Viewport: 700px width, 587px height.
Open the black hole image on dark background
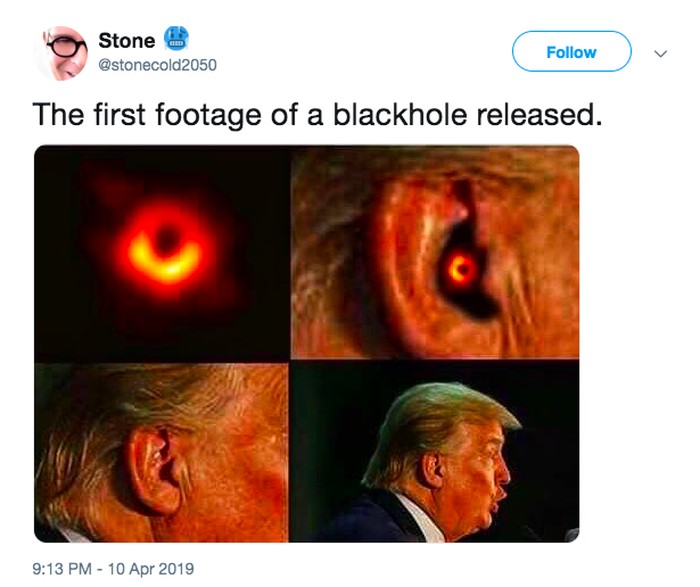click(x=161, y=252)
